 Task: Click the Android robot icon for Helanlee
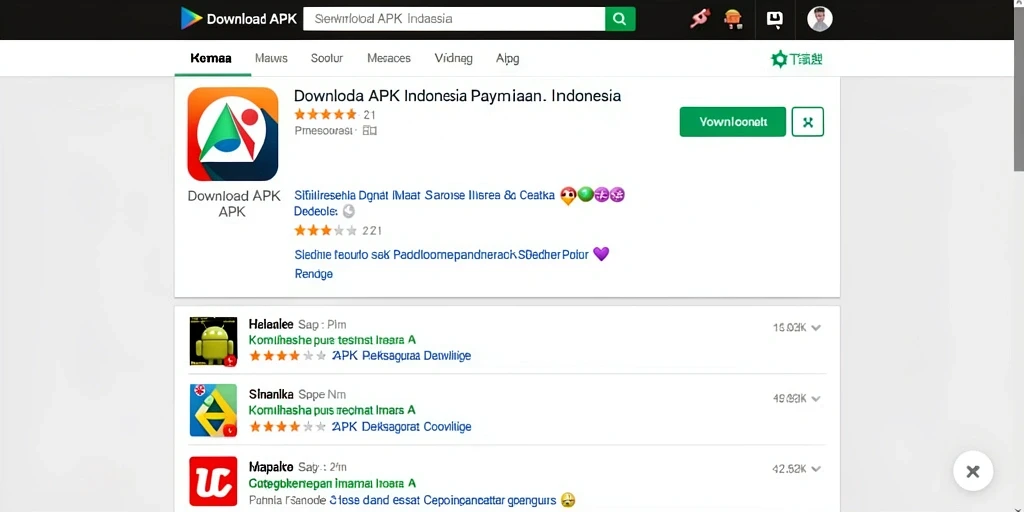213,341
